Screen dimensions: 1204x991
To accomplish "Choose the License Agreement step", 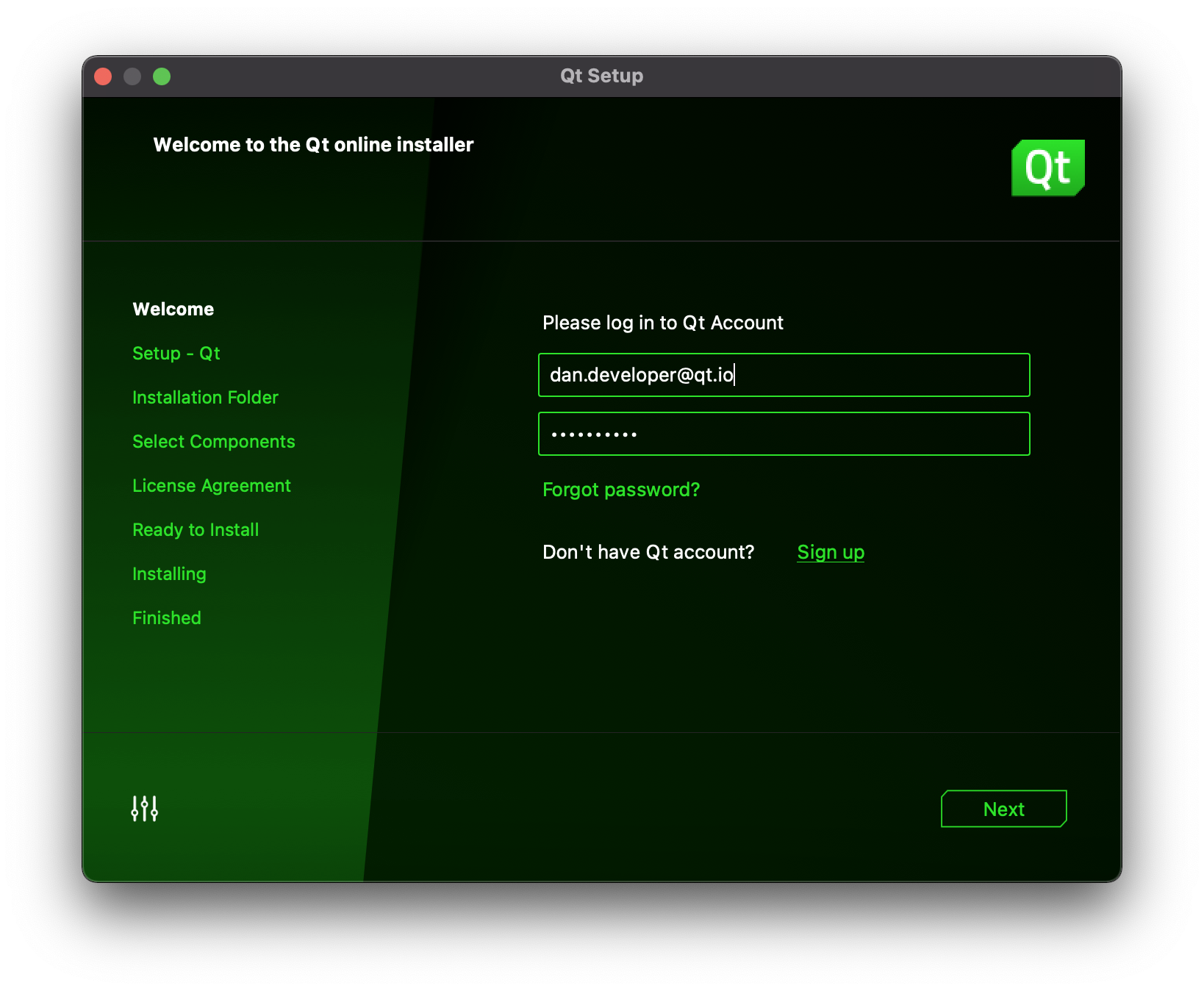I will coord(211,486).
